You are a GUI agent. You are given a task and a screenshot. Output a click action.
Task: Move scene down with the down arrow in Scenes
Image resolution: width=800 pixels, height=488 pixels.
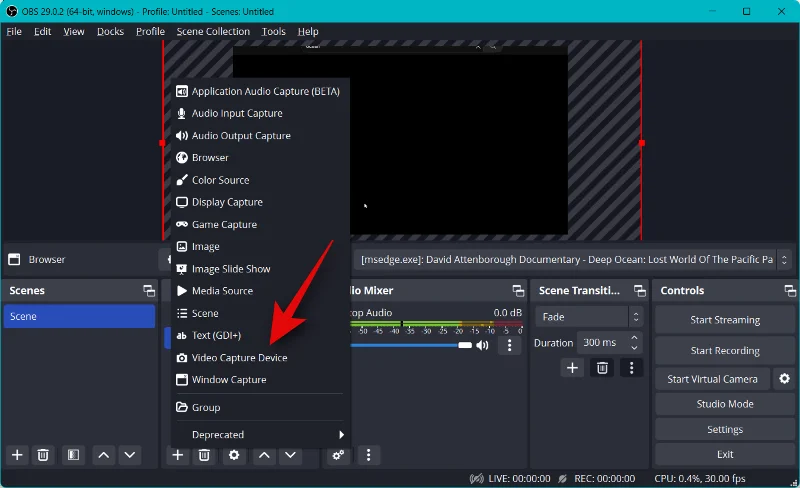tap(130, 455)
